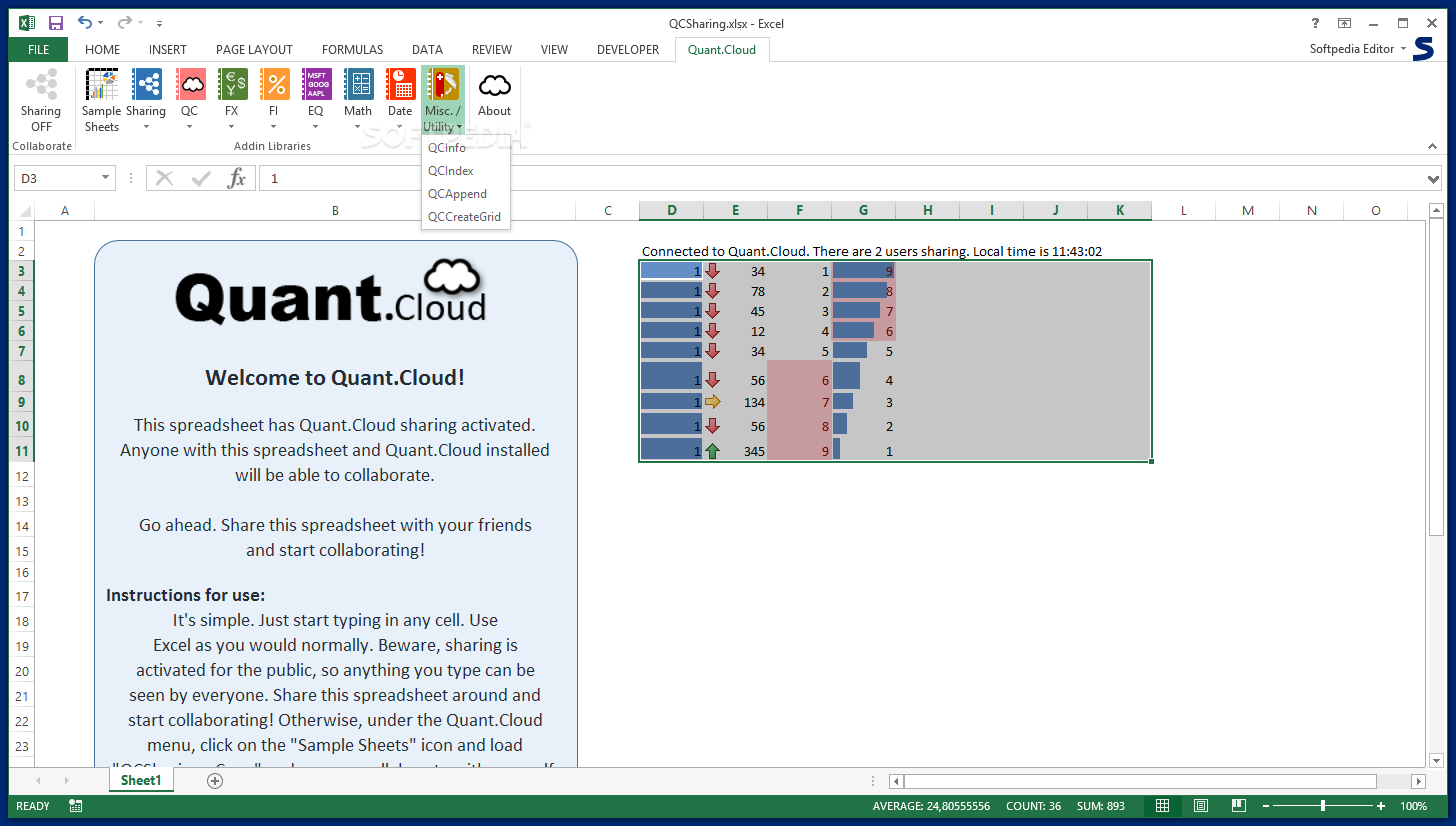This screenshot has width=1456, height=826.
Task: Switch to the INSERT tab
Action: coord(167,49)
